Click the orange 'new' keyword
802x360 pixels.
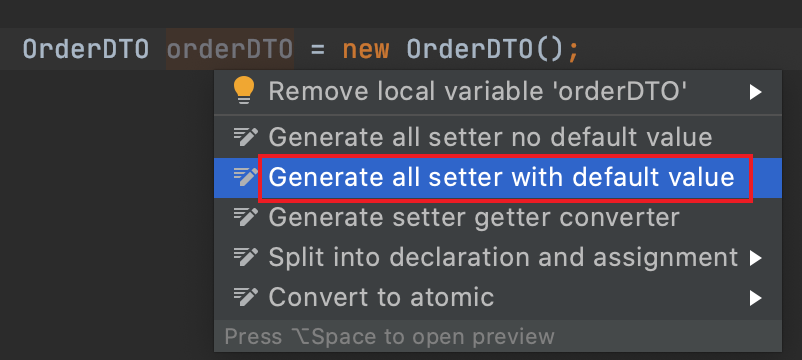coord(366,51)
